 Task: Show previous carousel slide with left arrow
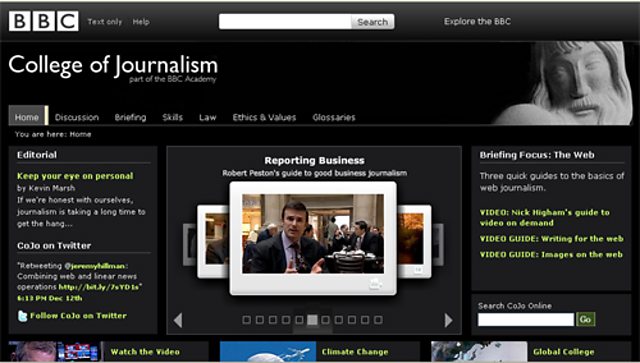[178, 320]
